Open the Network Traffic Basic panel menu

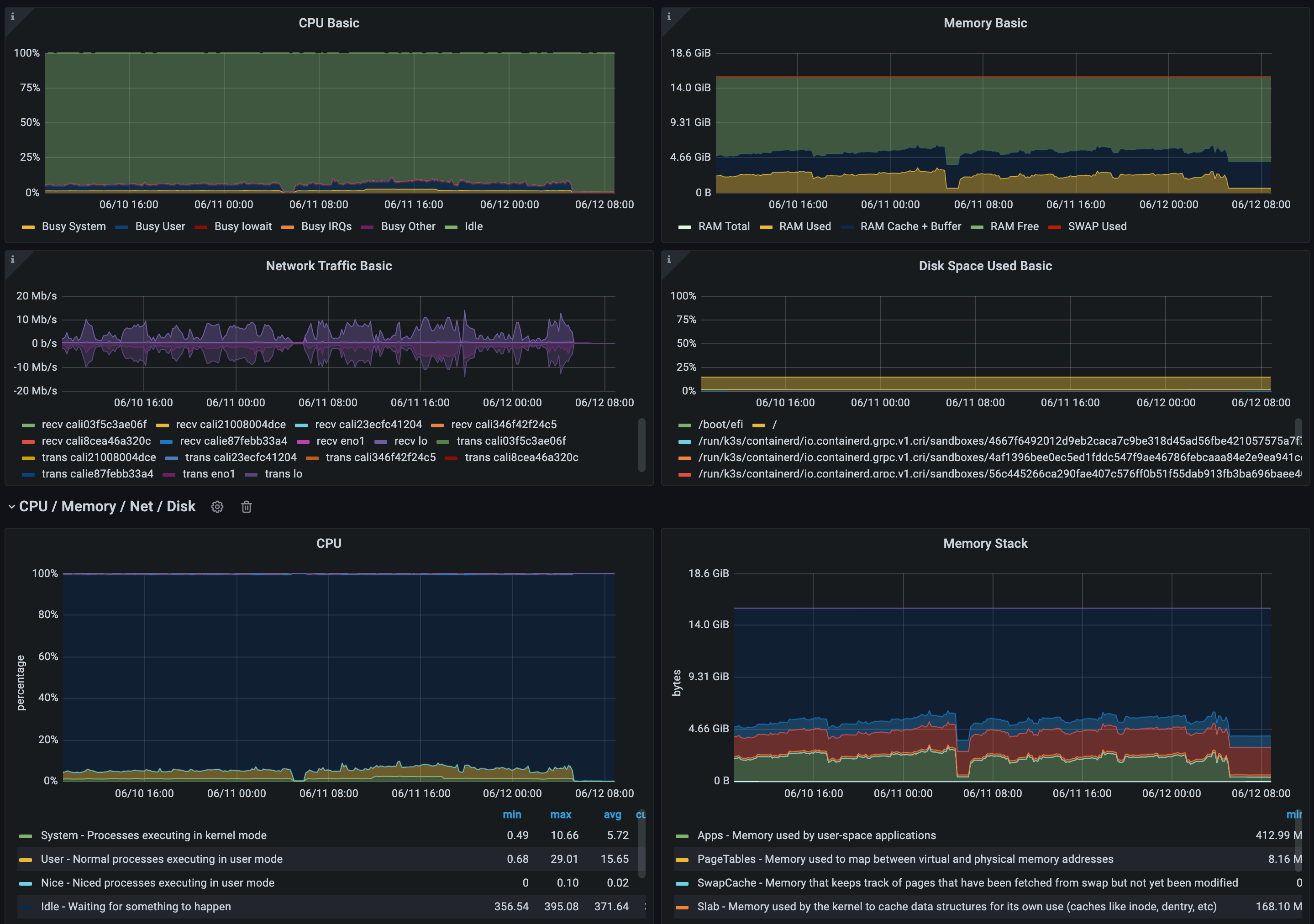(329, 266)
